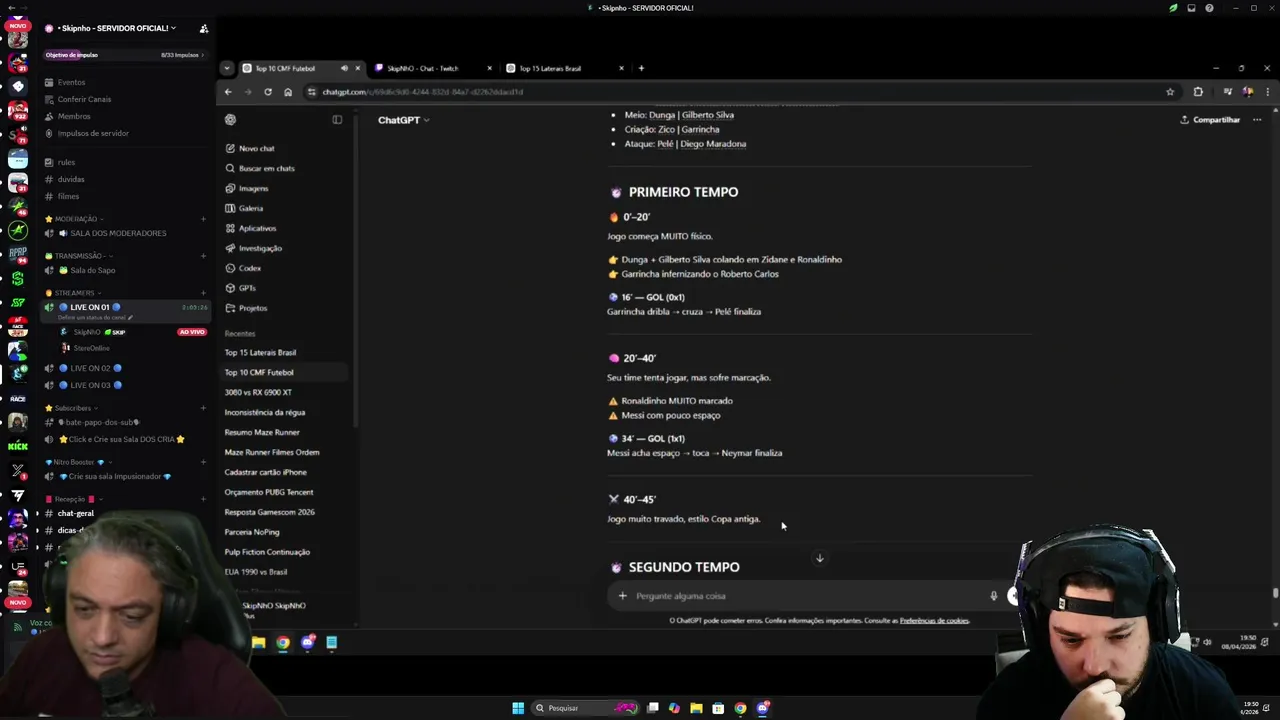The width and height of the screenshot is (1280, 720).
Task: Open Galeria in ChatGPT sidebar
Action: 251,208
